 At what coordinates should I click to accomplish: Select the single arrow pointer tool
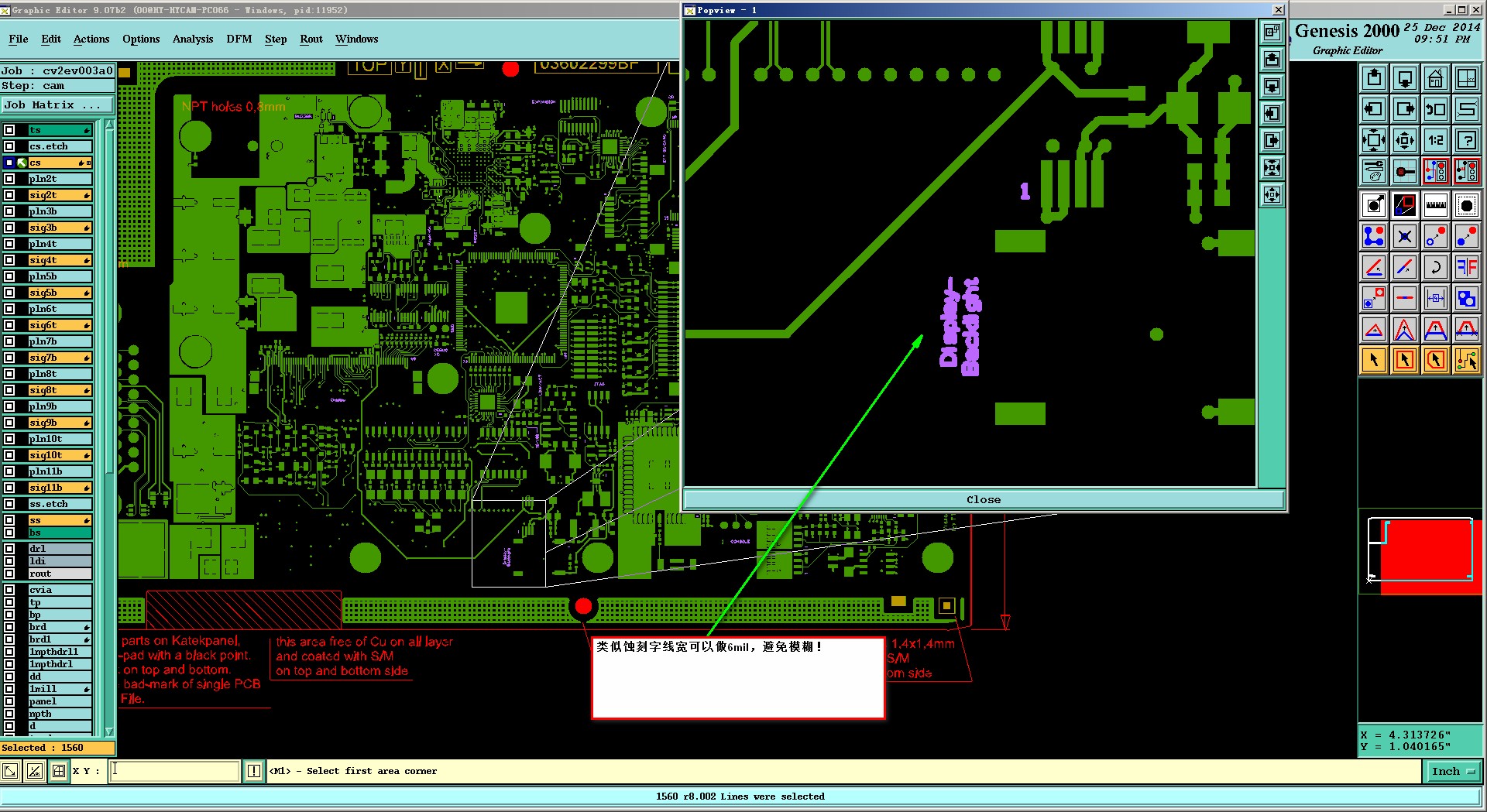(1374, 360)
